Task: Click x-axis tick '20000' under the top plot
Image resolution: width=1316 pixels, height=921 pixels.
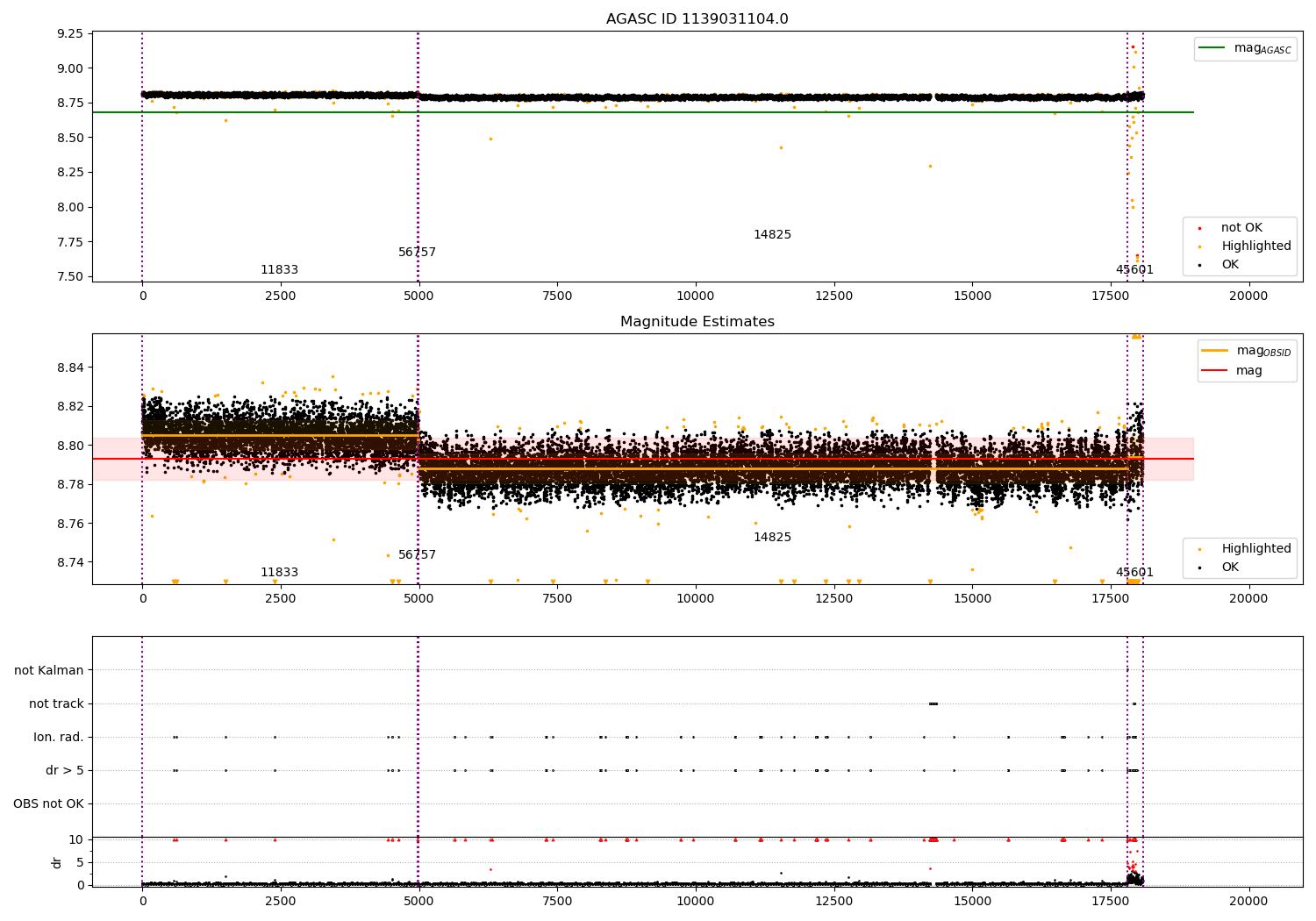Action: (1248, 296)
